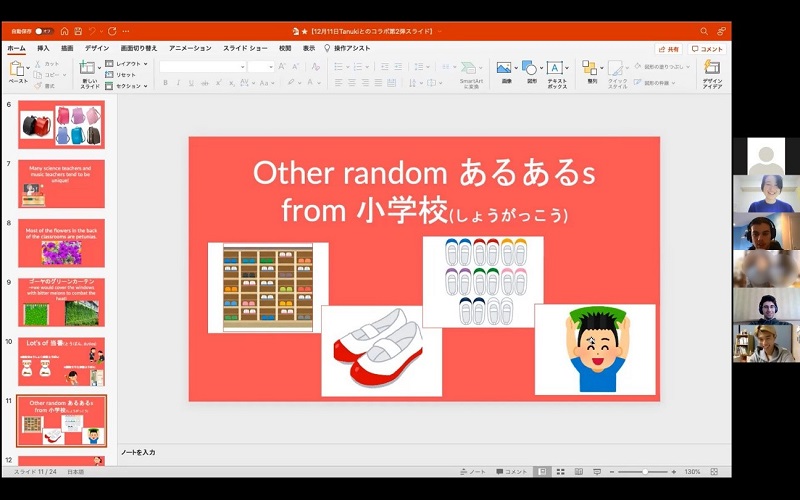The height and width of the screenshot is (500, 800).
Task: Click the コメント (Comments) button at top right
Action: tap(707, 48)
